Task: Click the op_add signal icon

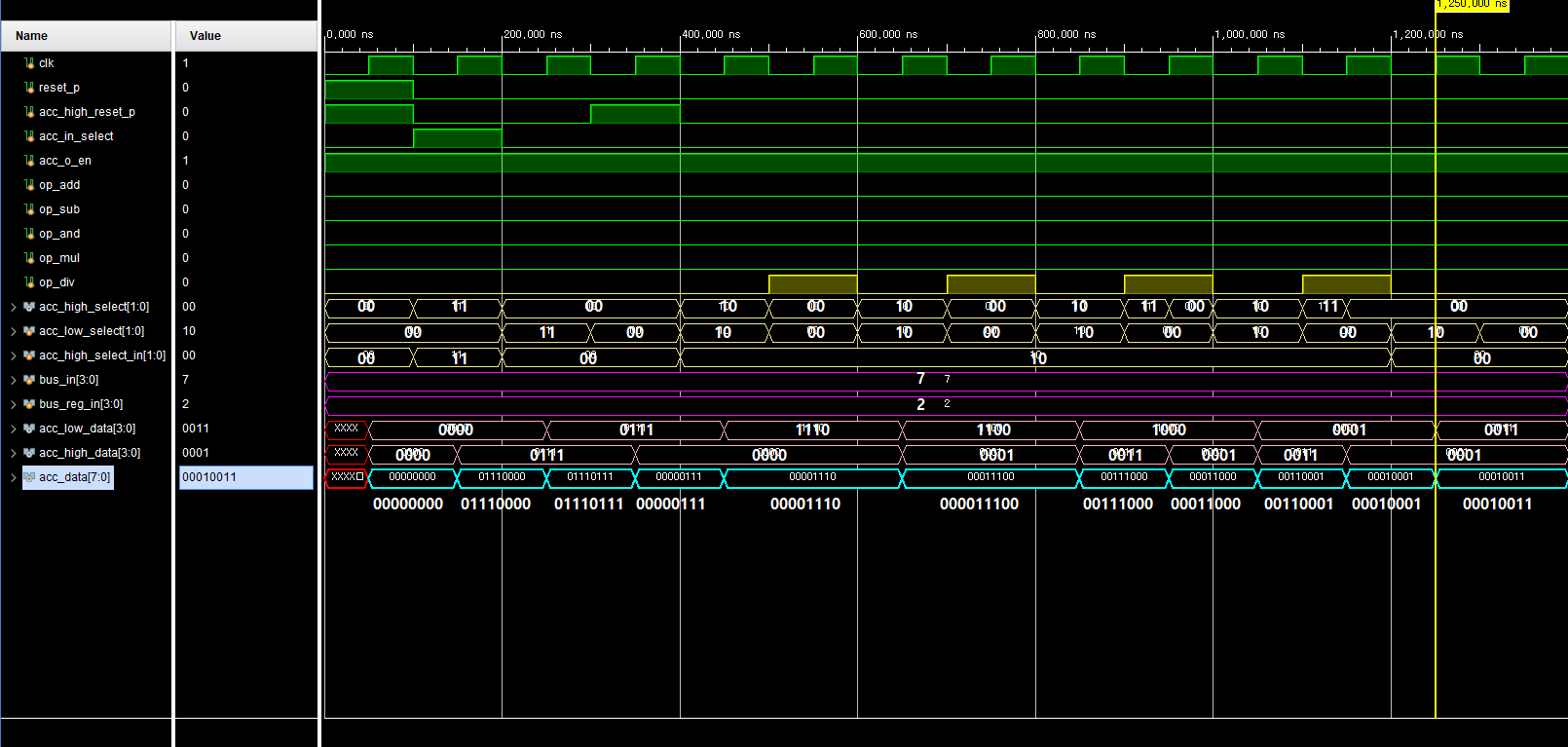Action: [29, 185]
